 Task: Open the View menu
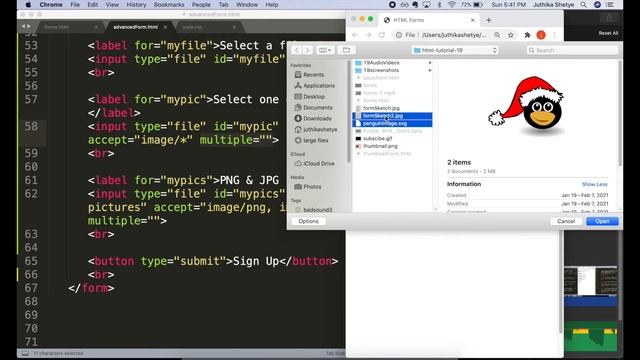pos(112,5)
